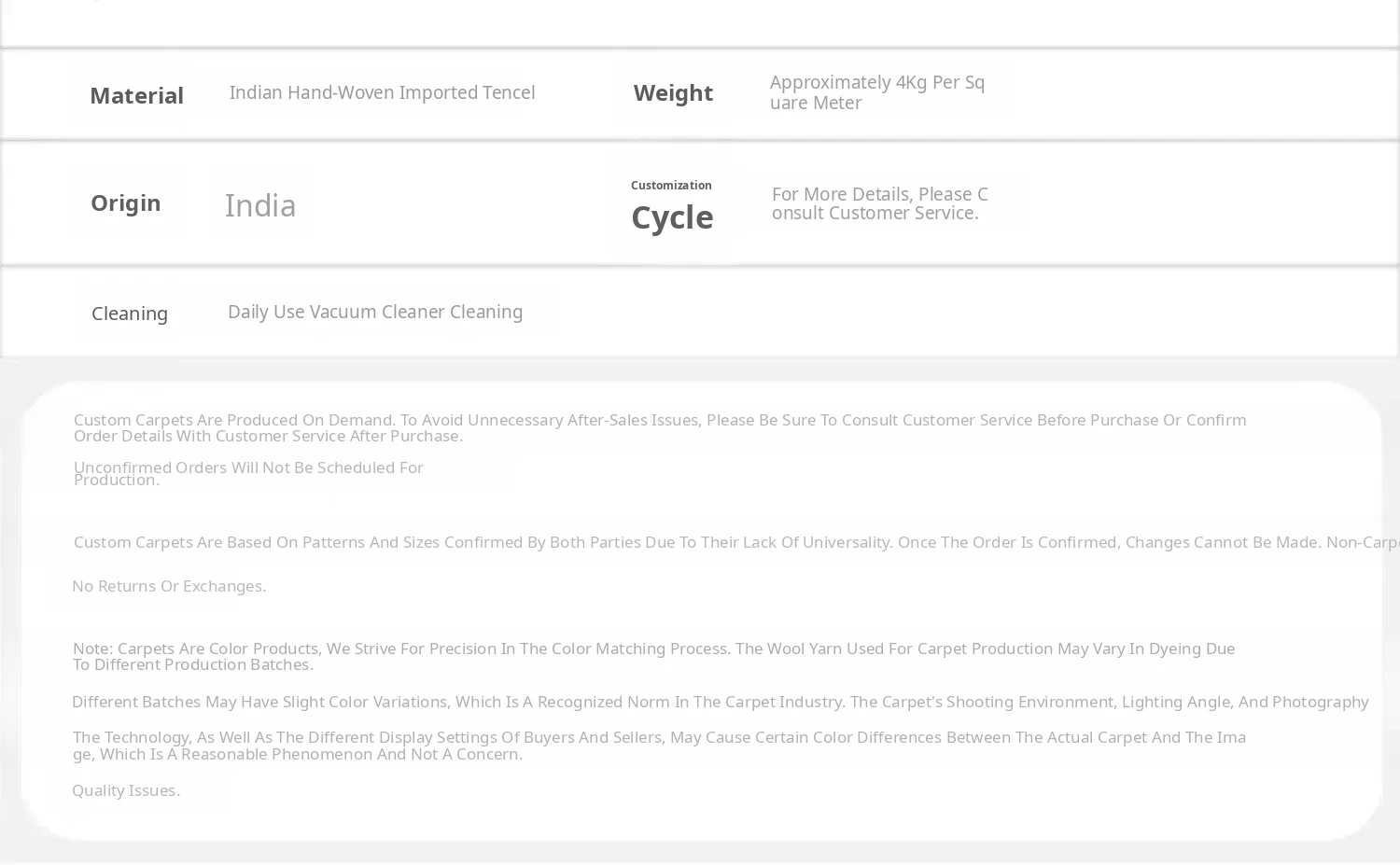
Task: Click the Approximately 4Kg Per Square Meter text
Action: click(x=877, y=92)
